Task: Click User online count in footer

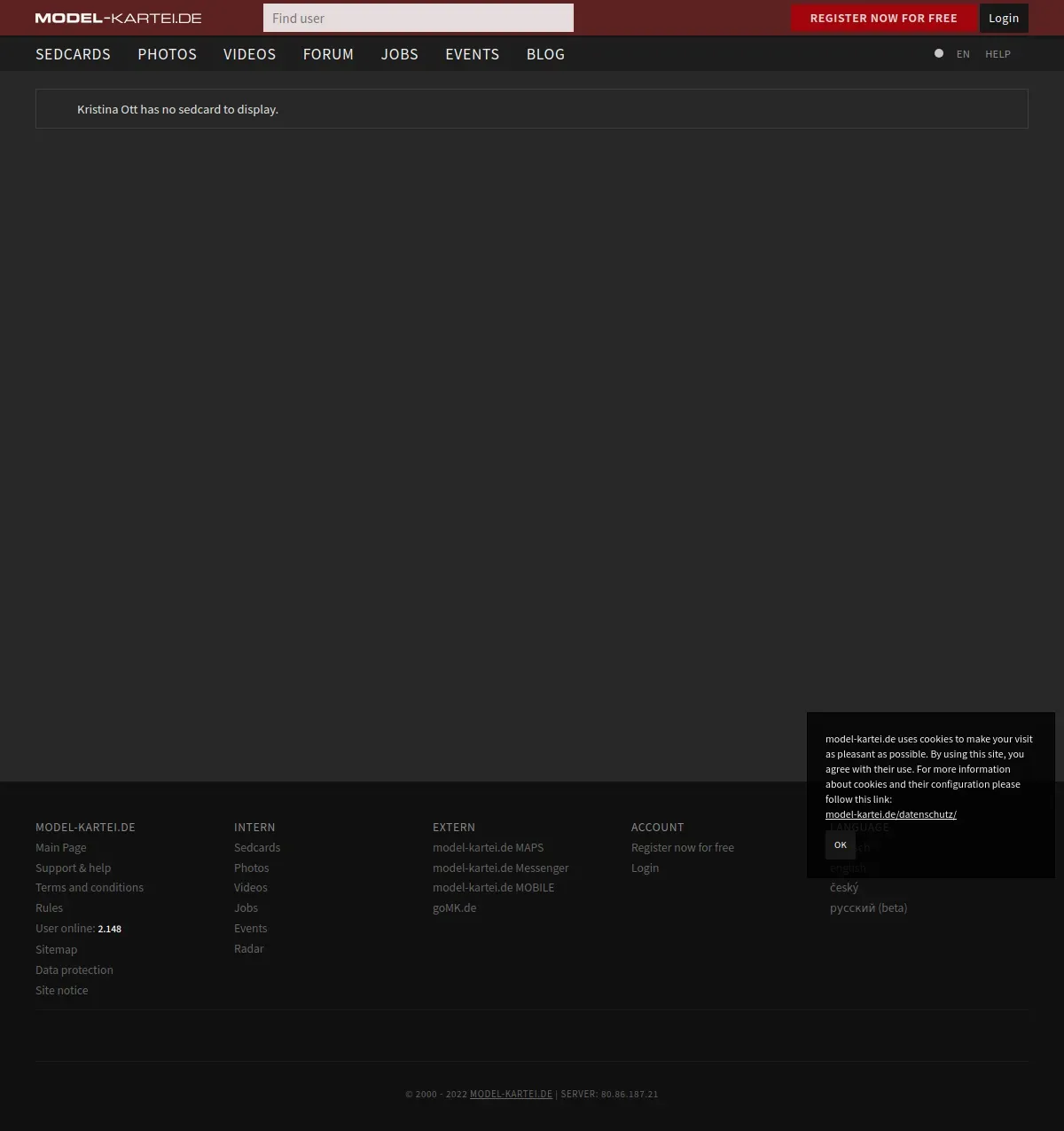Action: (78, 928)
